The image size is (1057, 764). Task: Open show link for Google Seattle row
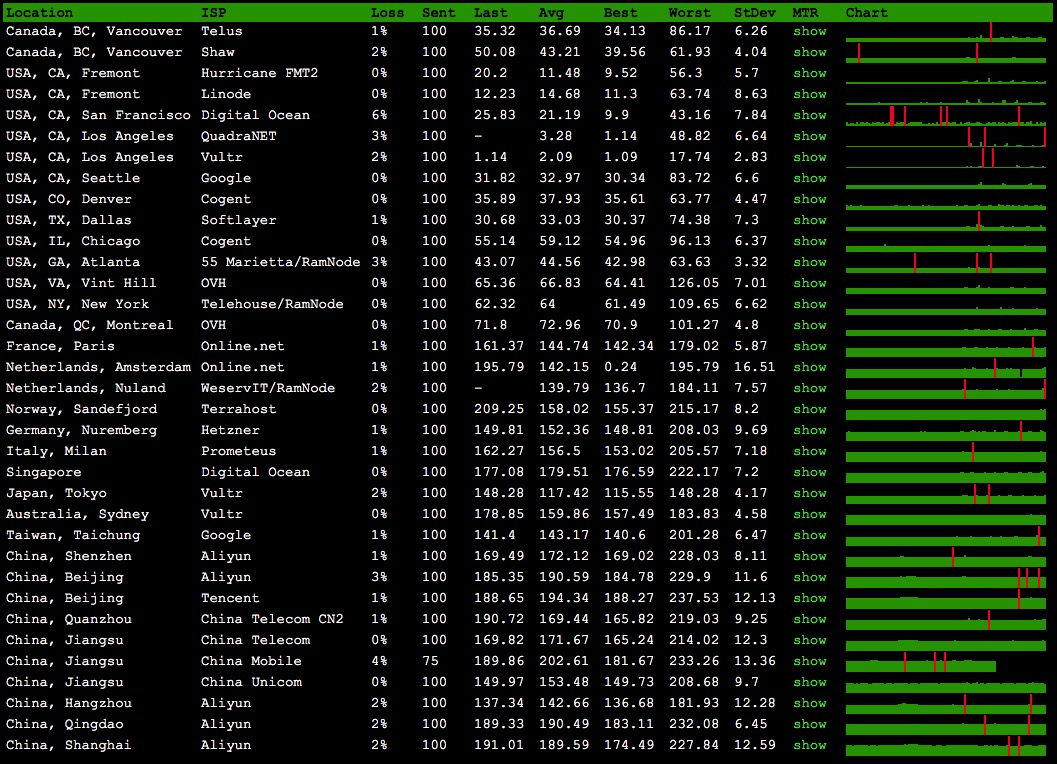point(809,178)
